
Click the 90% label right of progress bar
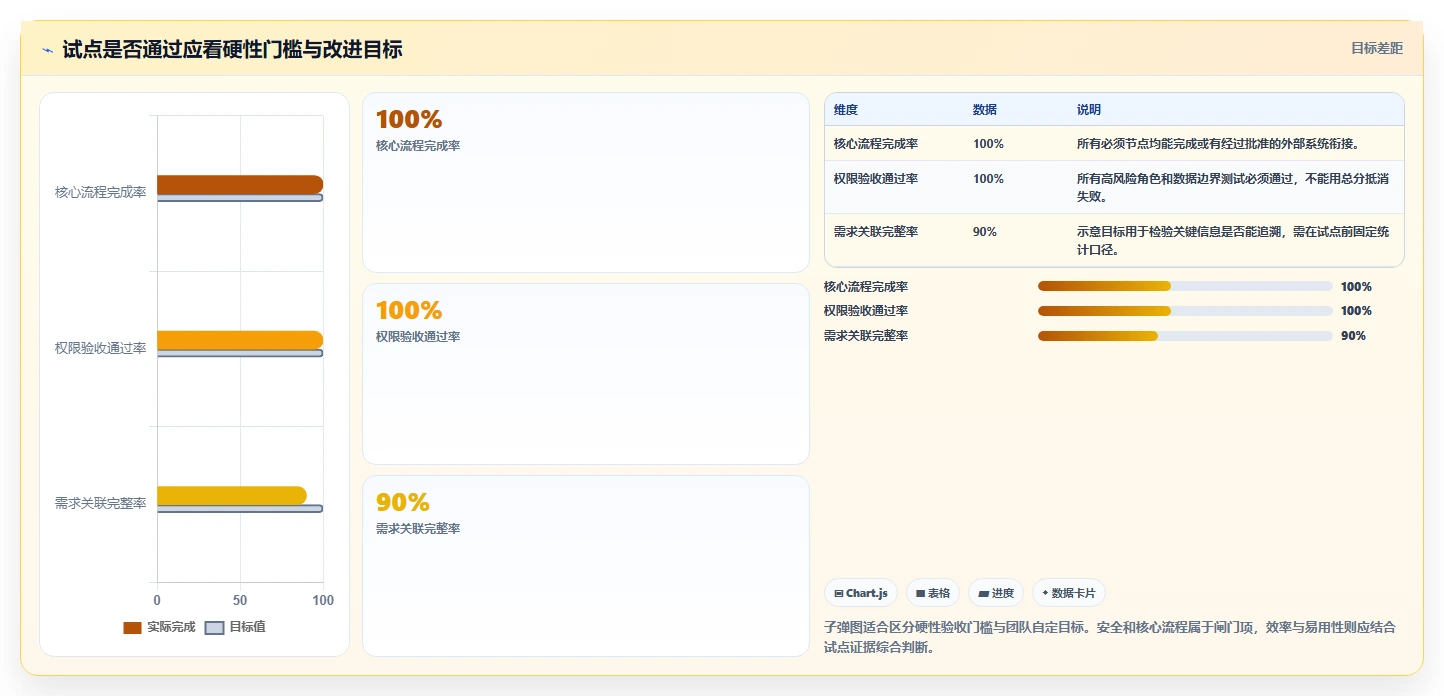pyautogui.click(x=1353, y=336)
